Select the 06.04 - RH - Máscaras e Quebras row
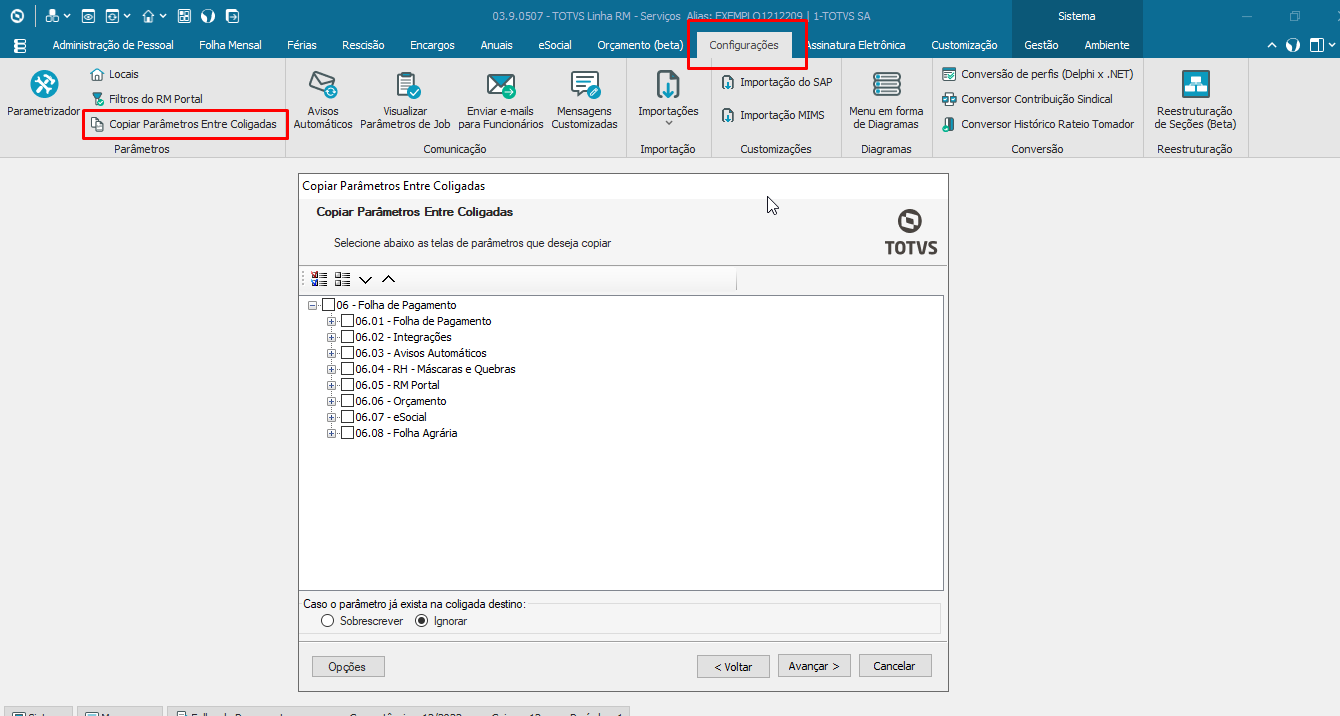The height and width of the screenshot is (716, 1340). [435, 369]
